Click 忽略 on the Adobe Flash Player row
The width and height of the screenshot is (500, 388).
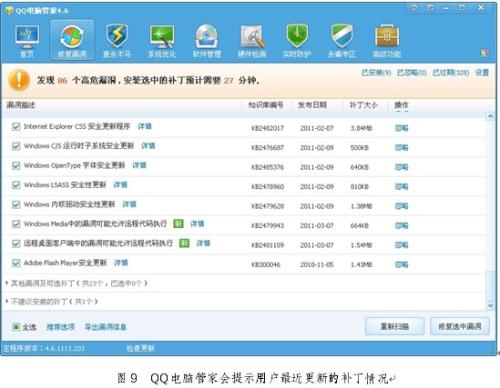[402, 265]
